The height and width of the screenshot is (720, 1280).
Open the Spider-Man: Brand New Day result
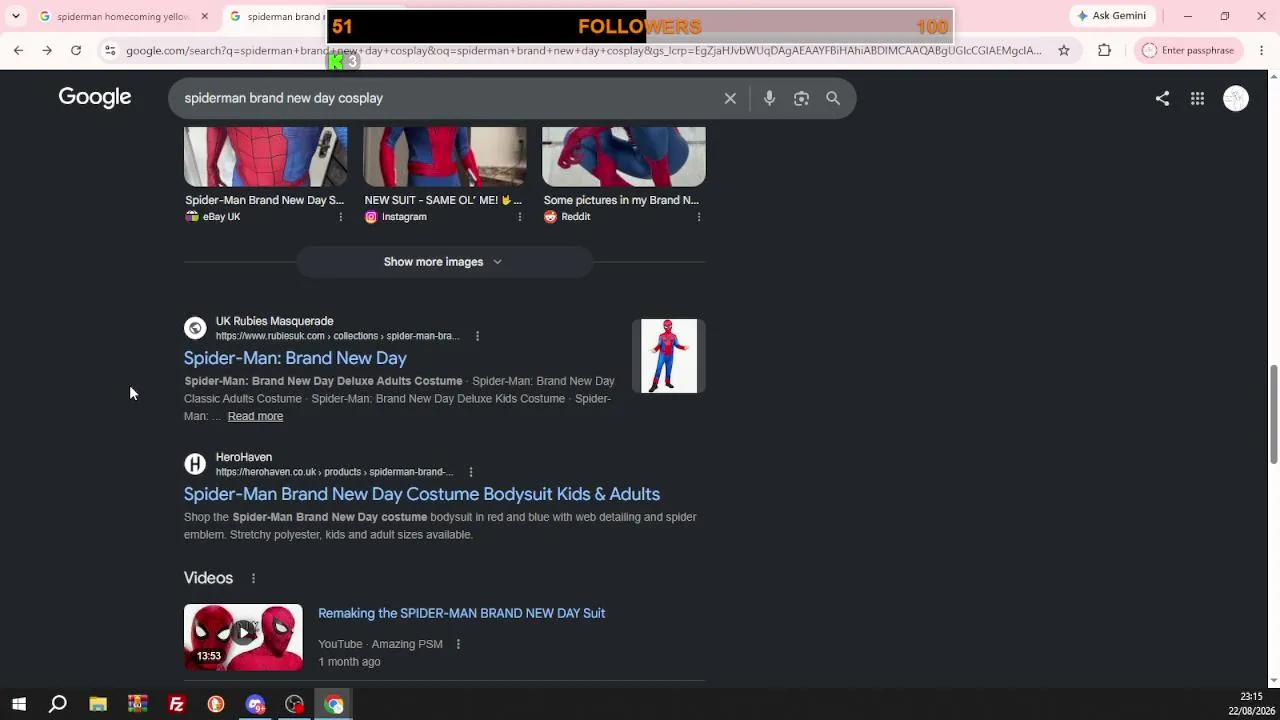(295, 358)
